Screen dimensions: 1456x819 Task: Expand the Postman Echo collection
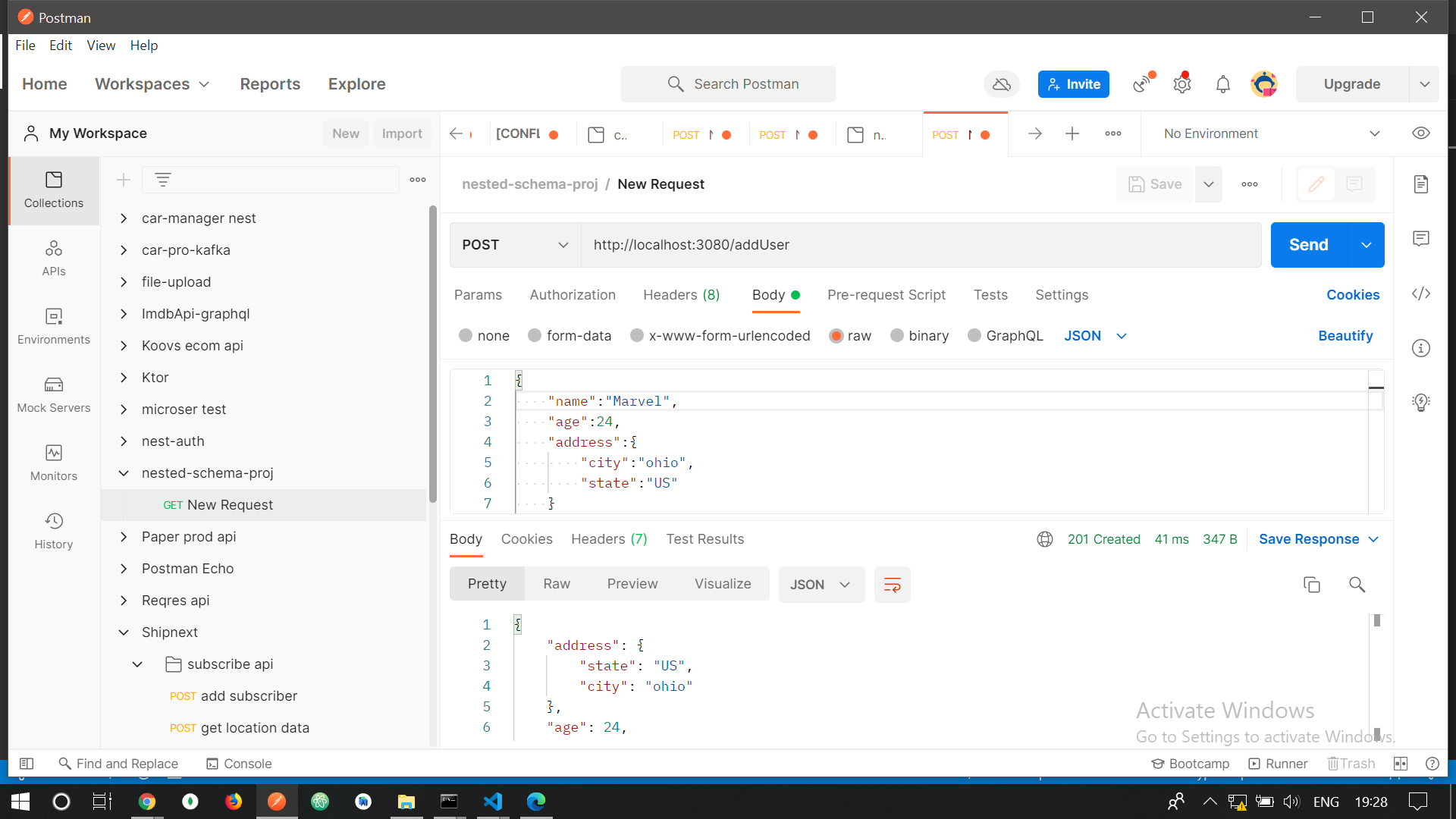(124, 569)
